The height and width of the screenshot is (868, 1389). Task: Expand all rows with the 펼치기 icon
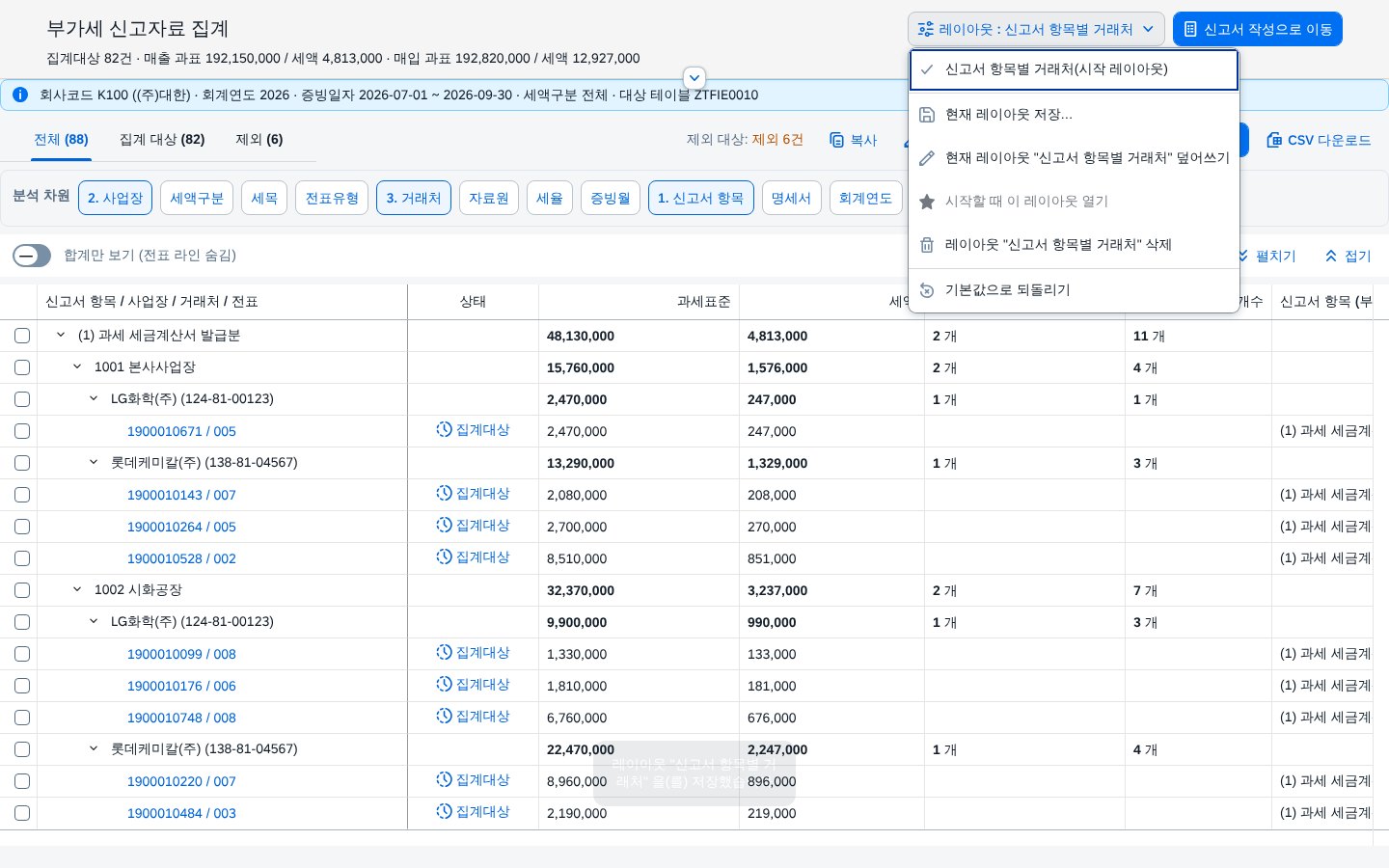[x=1243, y=256]
